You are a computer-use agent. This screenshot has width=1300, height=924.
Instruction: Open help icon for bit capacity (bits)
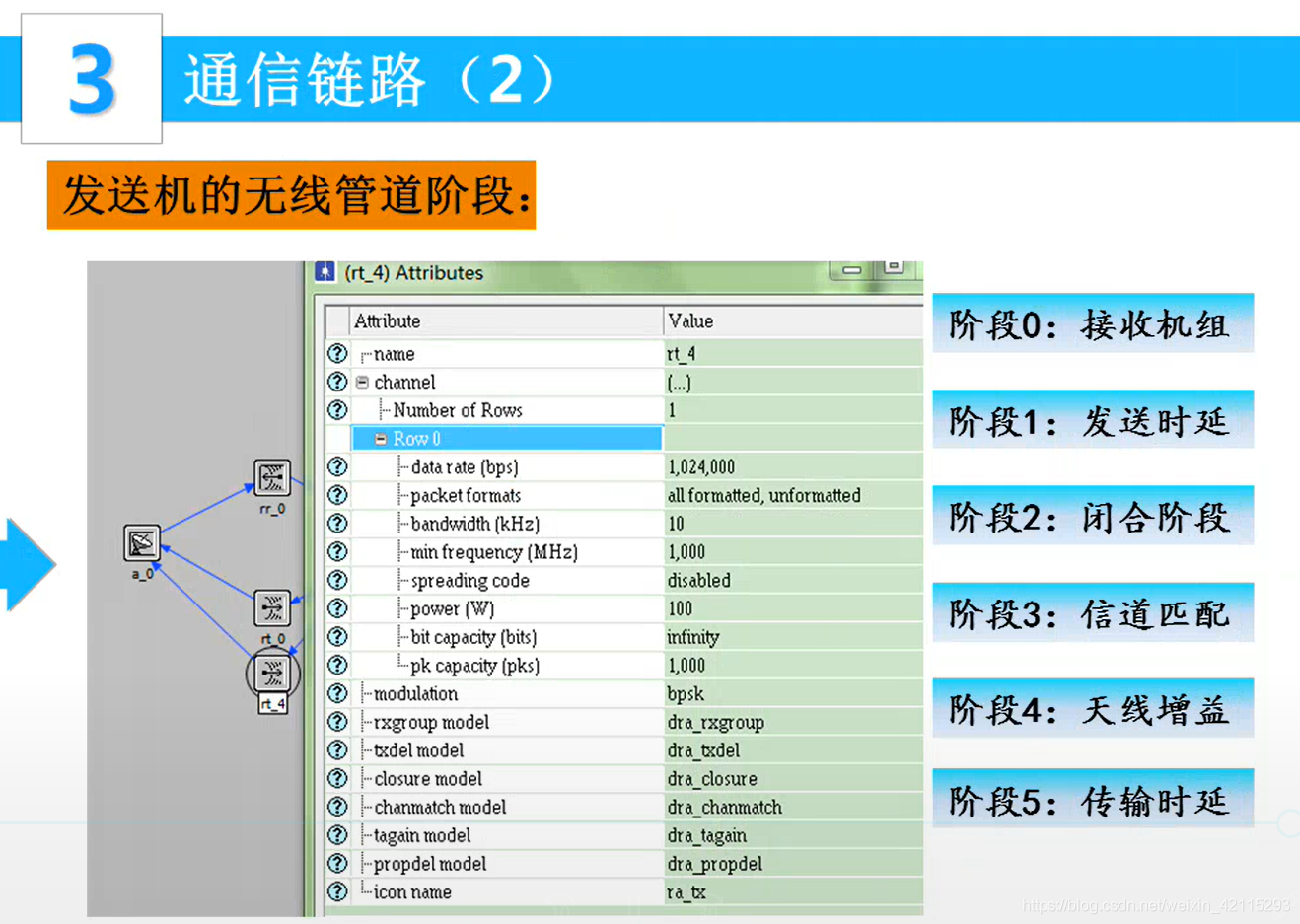pos(337,637)
